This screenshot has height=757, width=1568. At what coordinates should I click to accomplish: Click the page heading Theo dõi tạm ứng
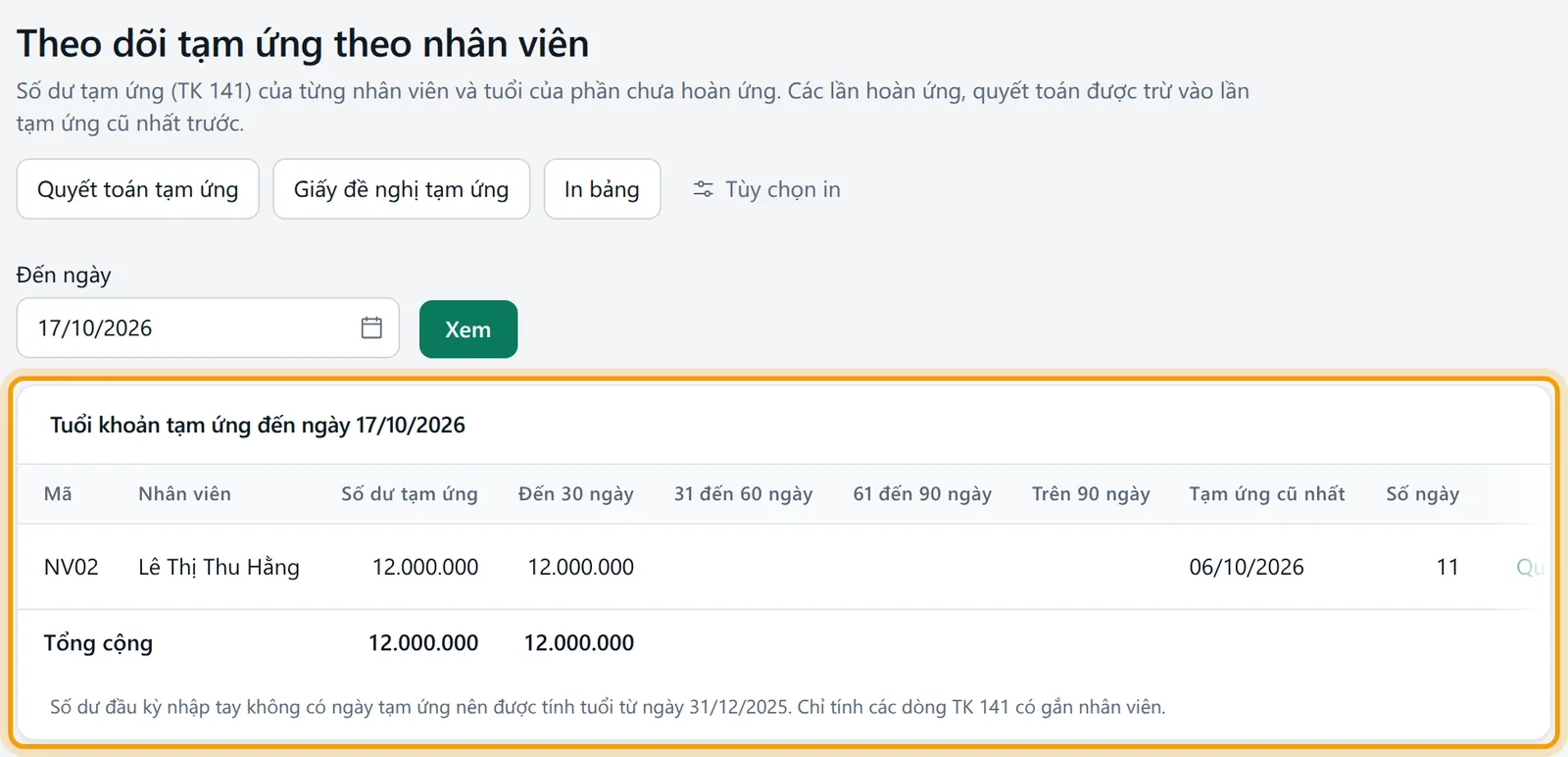click(303, 44)
